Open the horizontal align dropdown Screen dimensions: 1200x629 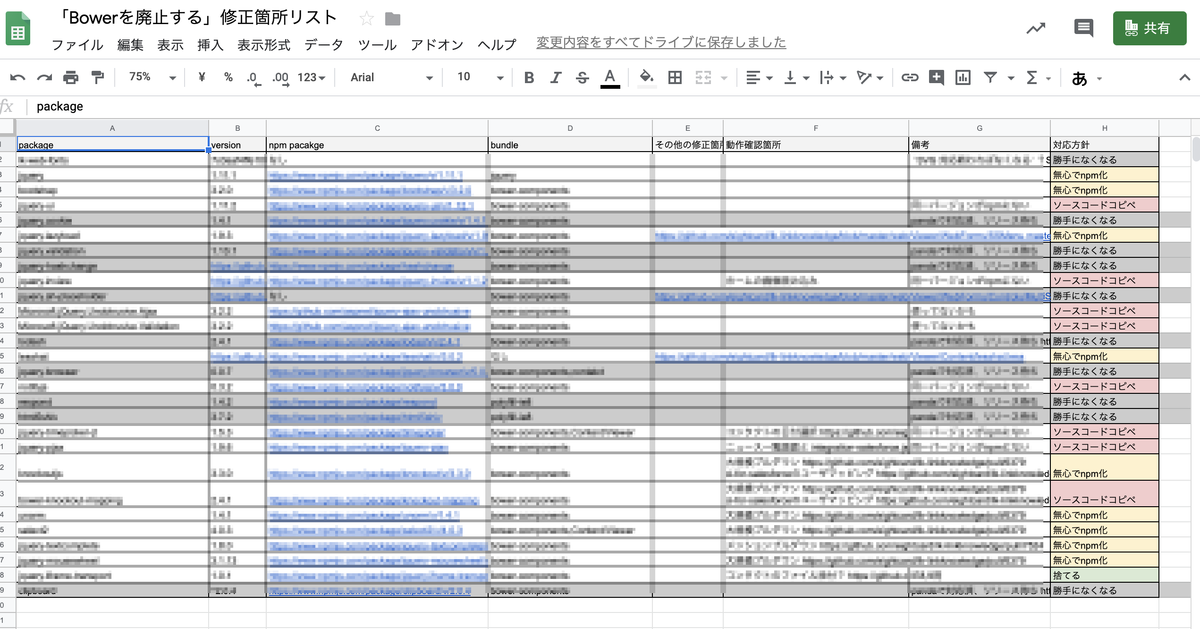pos(759,77)
